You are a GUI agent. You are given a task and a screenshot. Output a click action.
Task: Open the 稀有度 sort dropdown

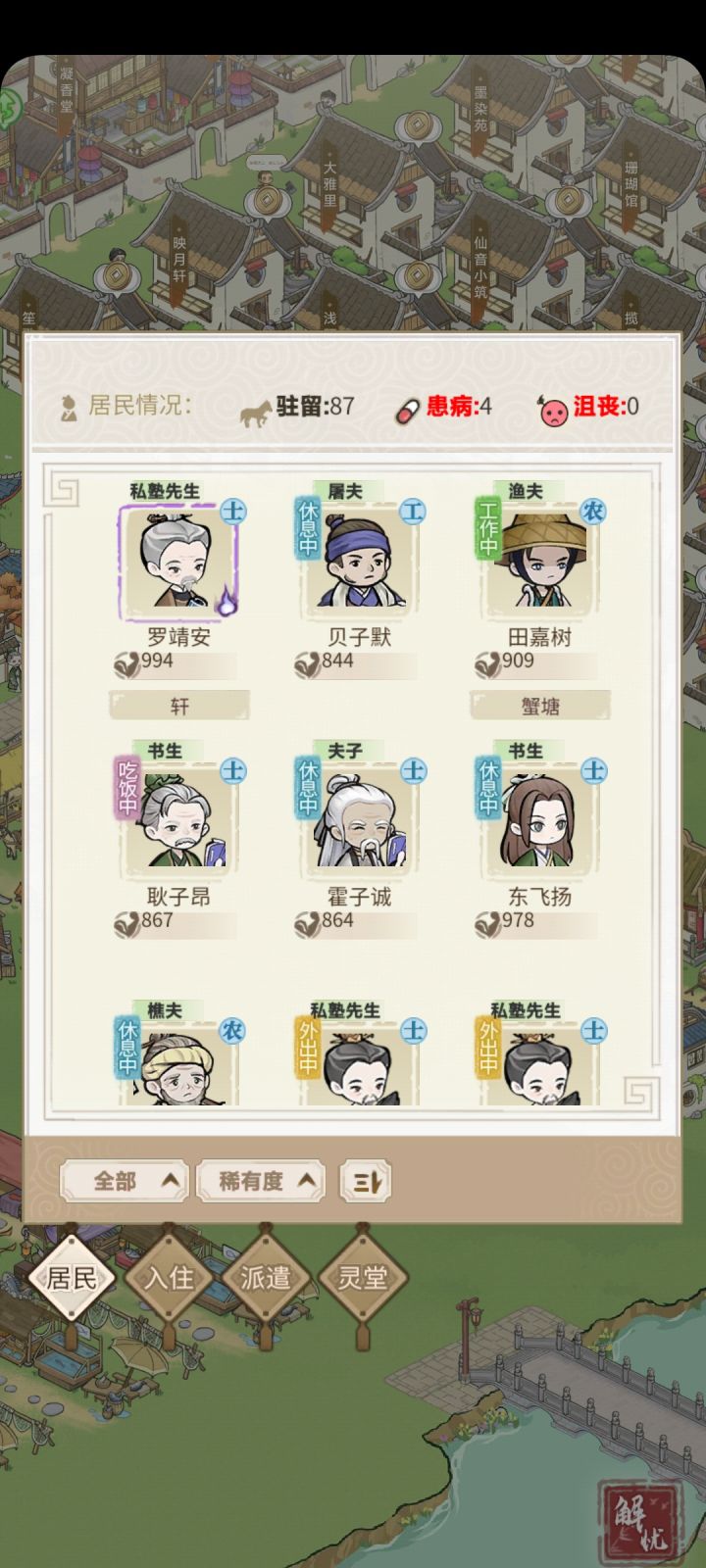[261, 1182]
